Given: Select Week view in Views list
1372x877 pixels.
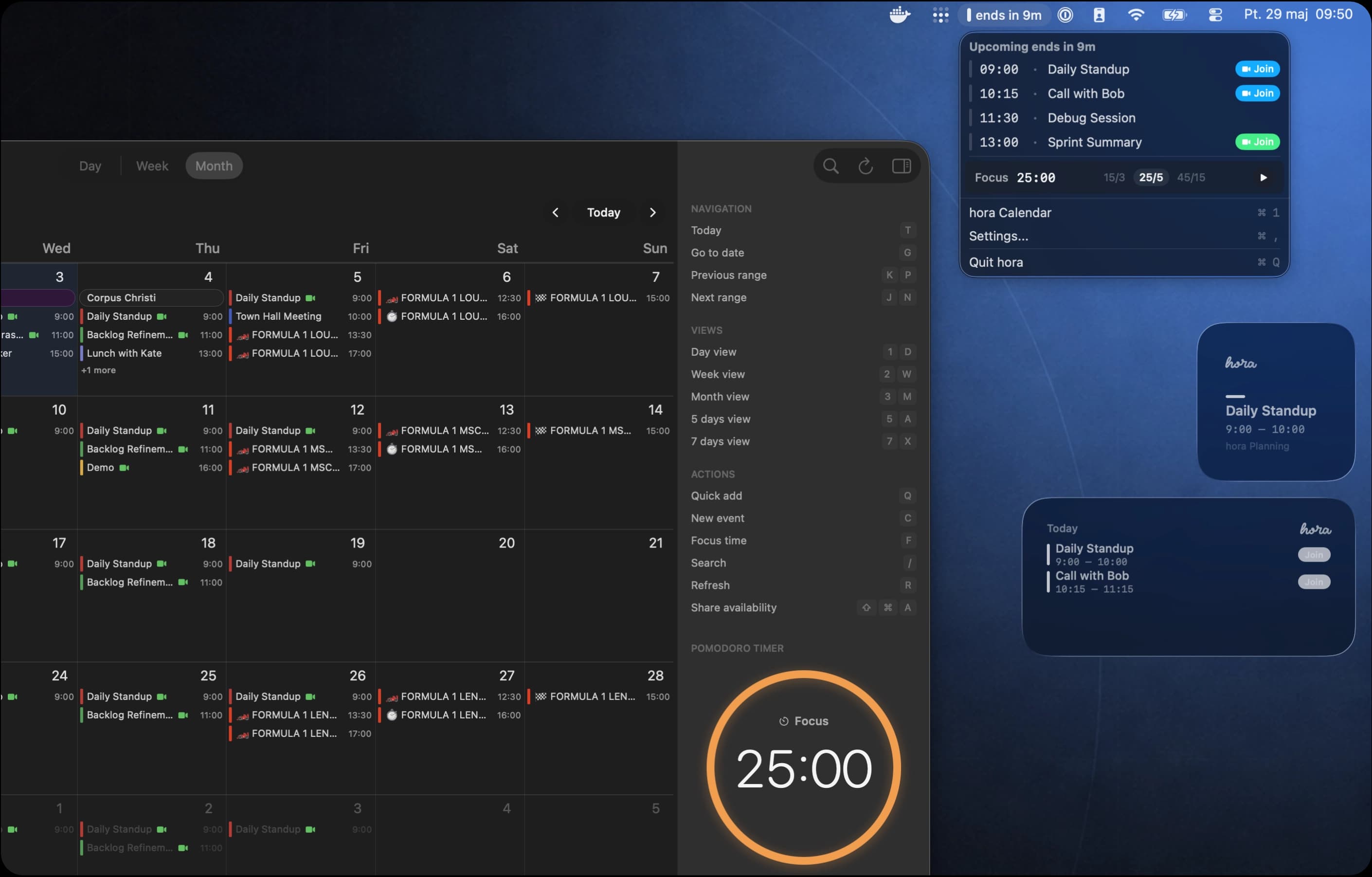Looking at the screenshot, I should click(803, 374).
